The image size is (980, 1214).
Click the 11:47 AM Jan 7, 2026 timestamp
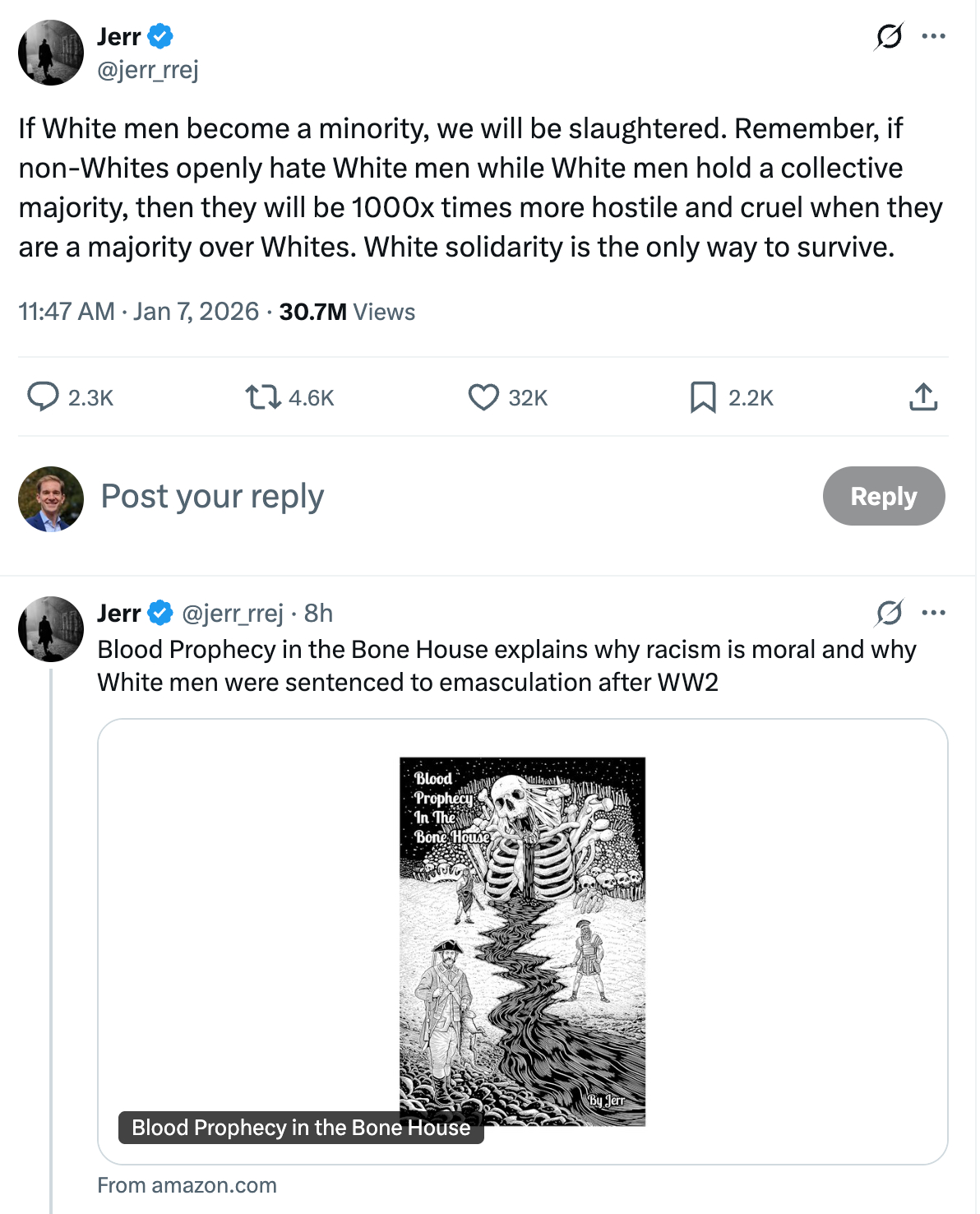coord(138,312)
